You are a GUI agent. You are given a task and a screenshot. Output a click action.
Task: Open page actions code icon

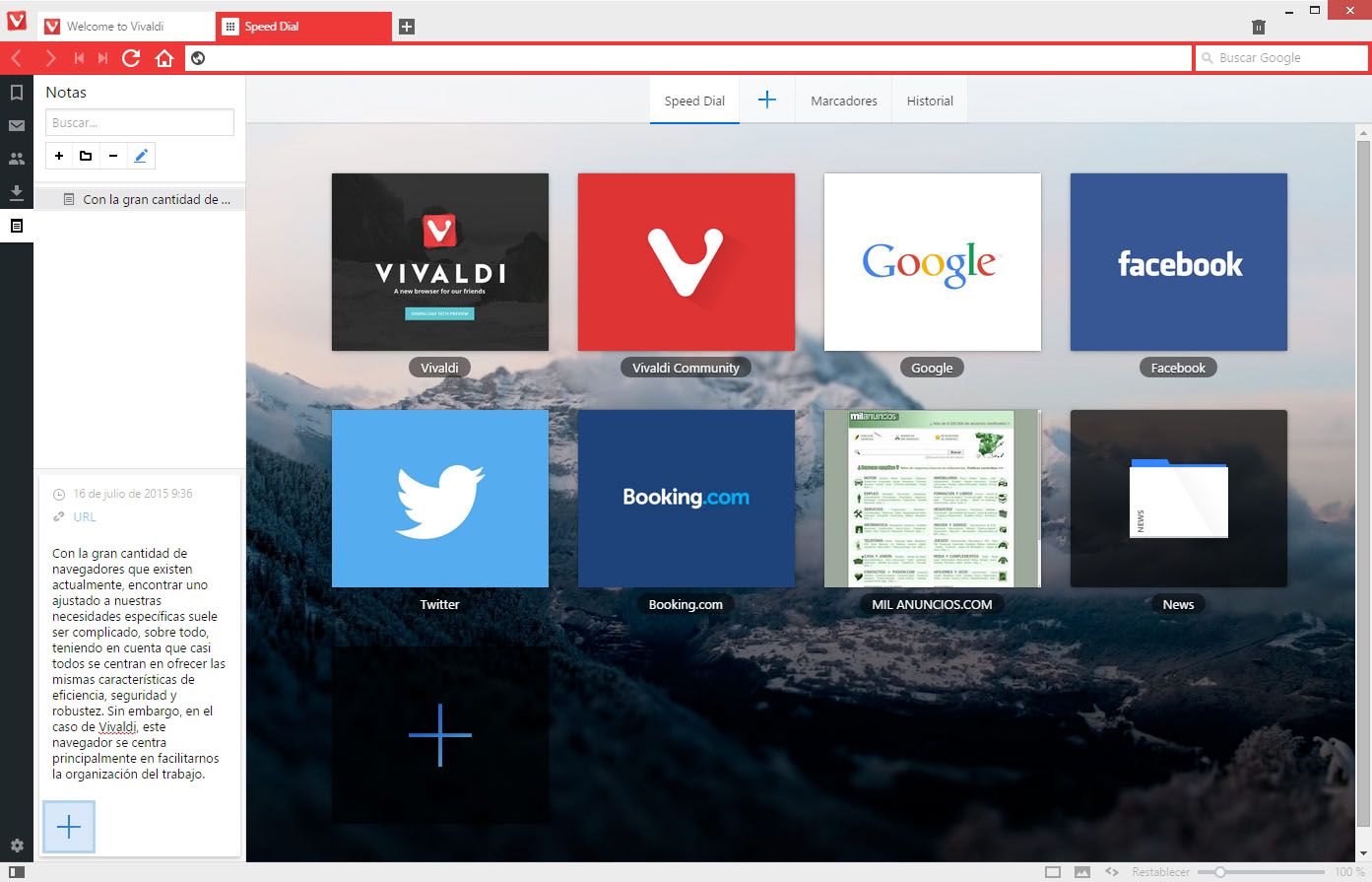pos(1112,872)
